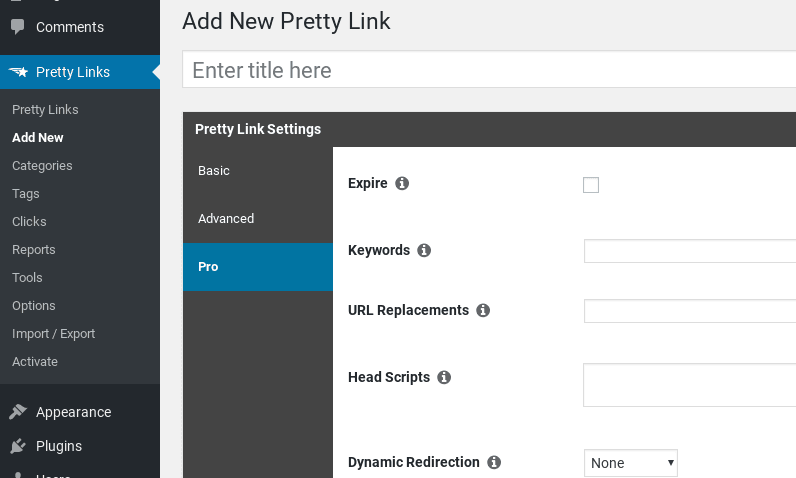Click the Expire info icon
The width and height of the screenshot is (796, 478).
pos(402,183)
